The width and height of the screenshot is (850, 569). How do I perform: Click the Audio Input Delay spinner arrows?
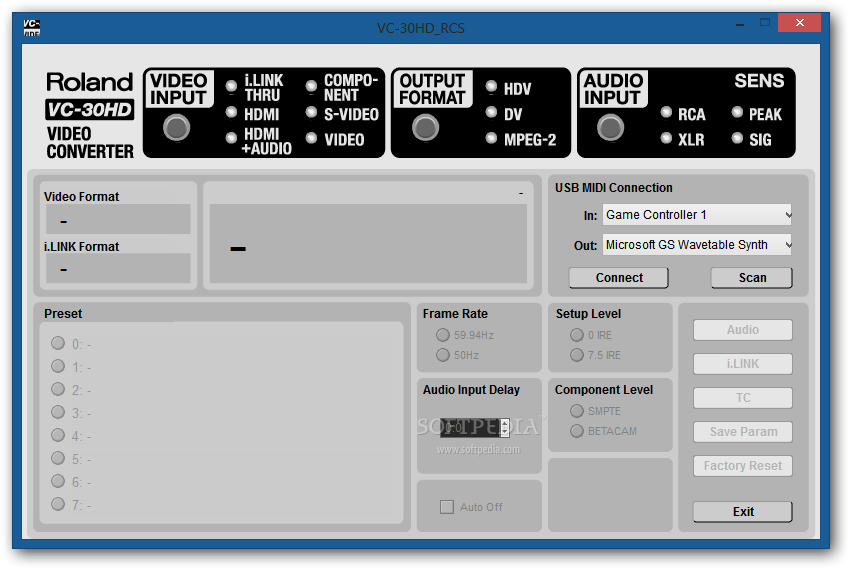point(505,428)
